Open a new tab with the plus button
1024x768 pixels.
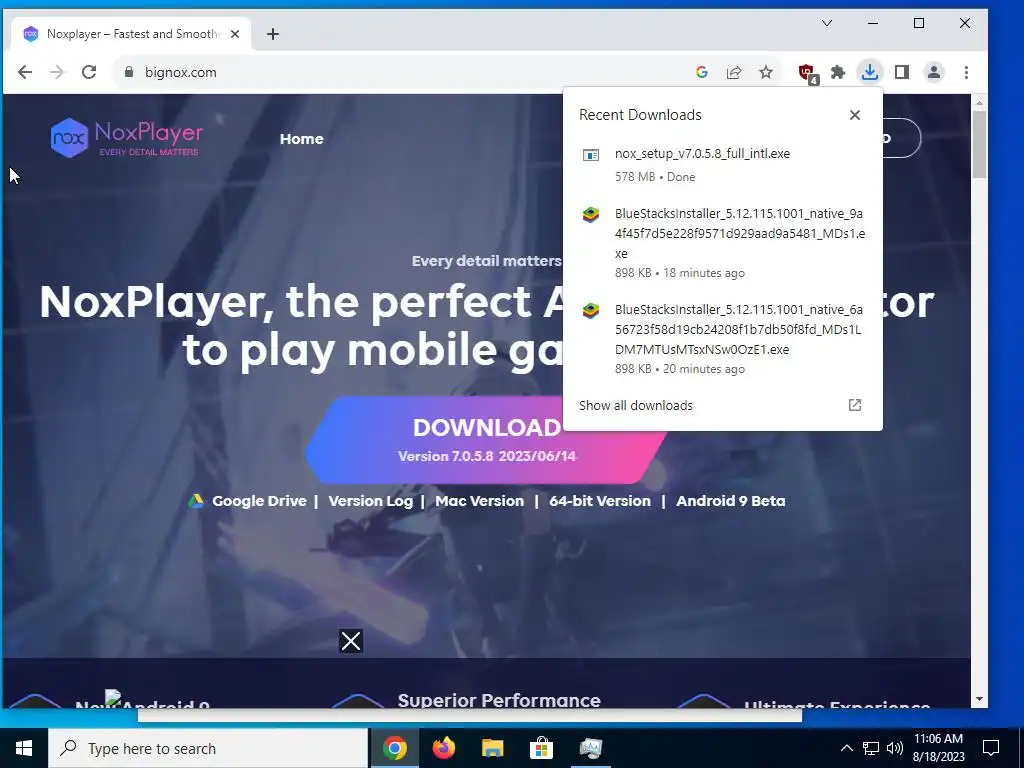[x=273, y=34]
